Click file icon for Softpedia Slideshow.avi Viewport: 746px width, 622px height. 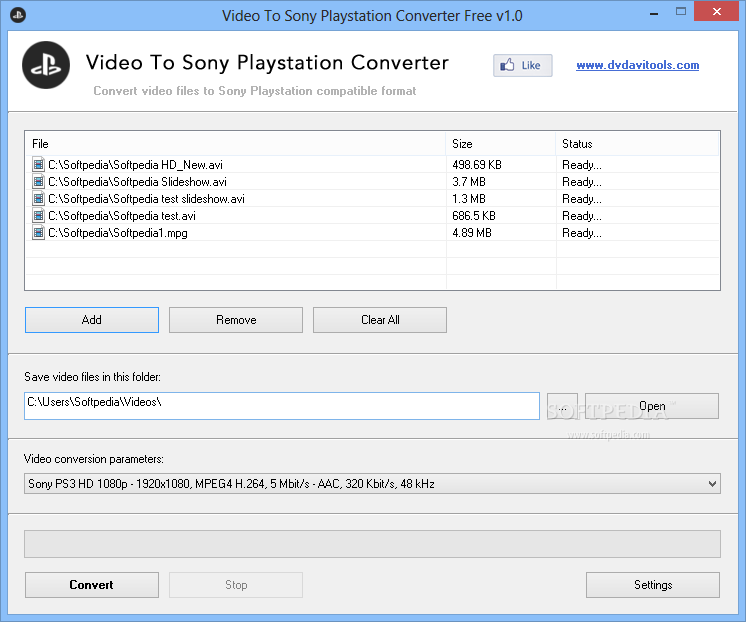38,182
